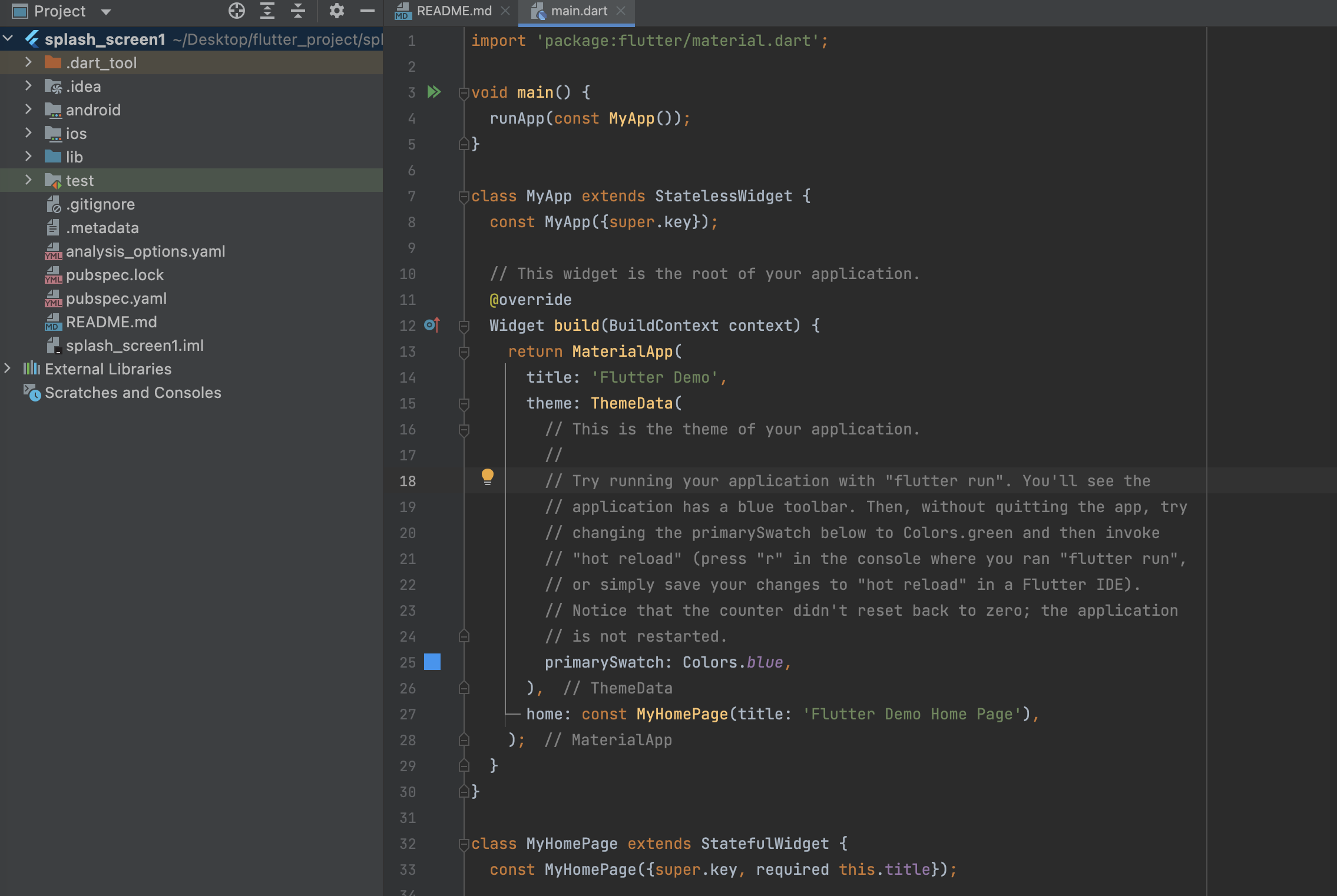Click the fold end marker on line 26
Screen dimensions: 1337x896
pos(464,688)
